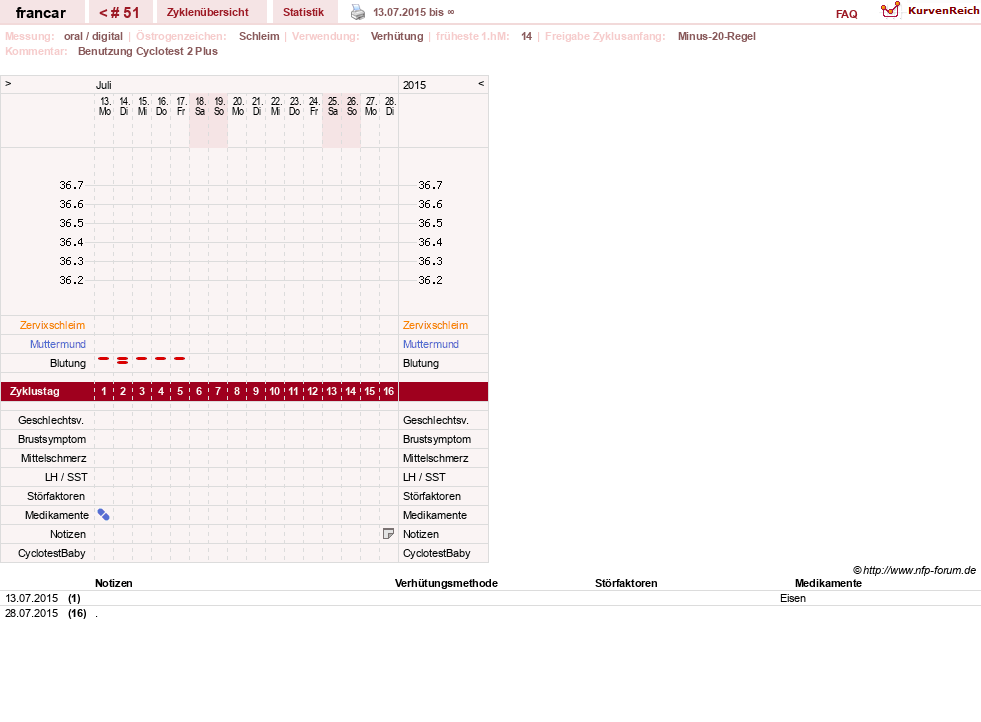981x722 pixels.
Task: Click the comment 'Benutzung Cyclotest 2 Plus'
Action: [x=148, y=51]
